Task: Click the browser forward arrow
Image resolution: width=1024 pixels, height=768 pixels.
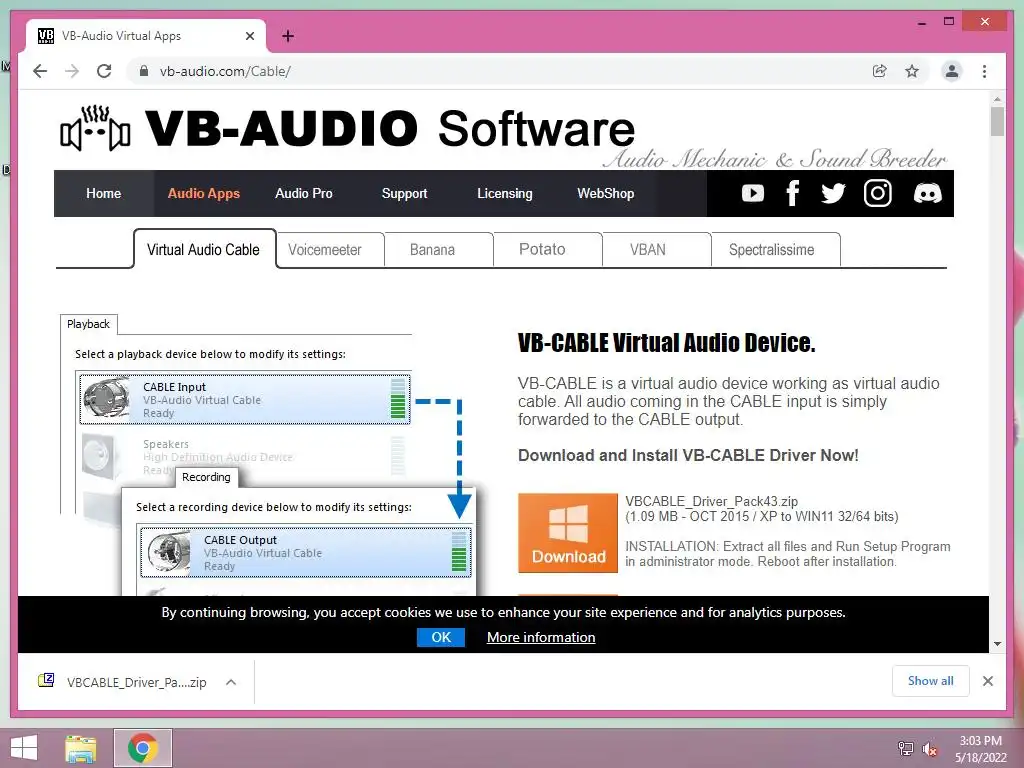Action: (72, 71)
